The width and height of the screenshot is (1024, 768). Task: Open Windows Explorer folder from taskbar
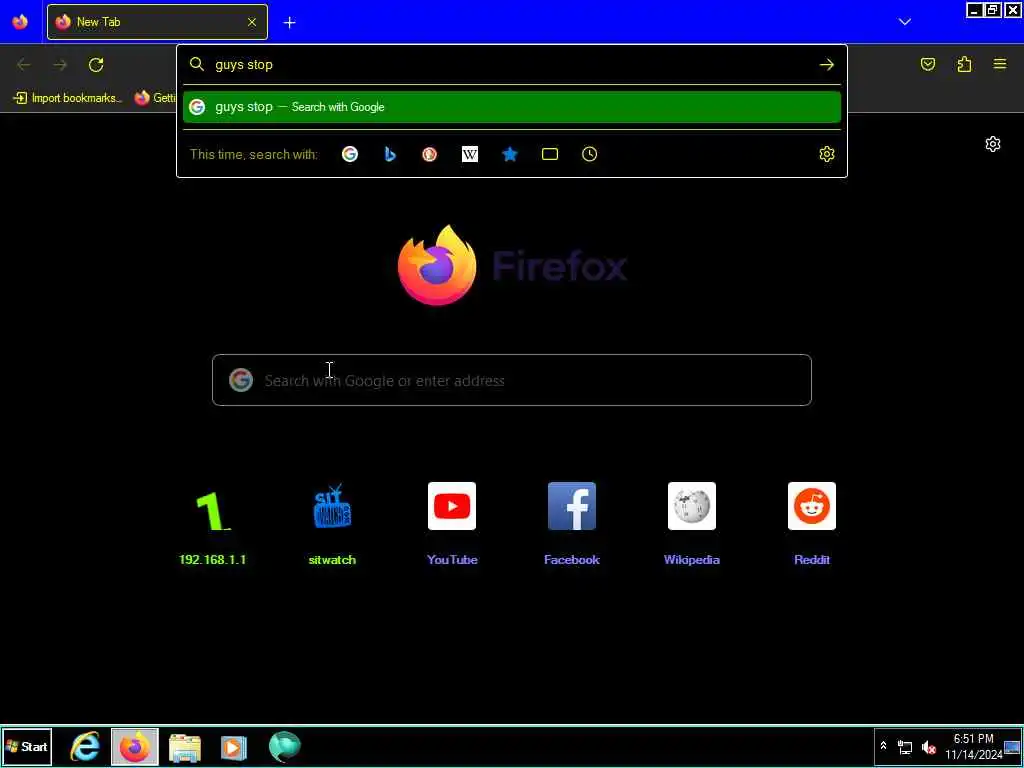point(185,747)
